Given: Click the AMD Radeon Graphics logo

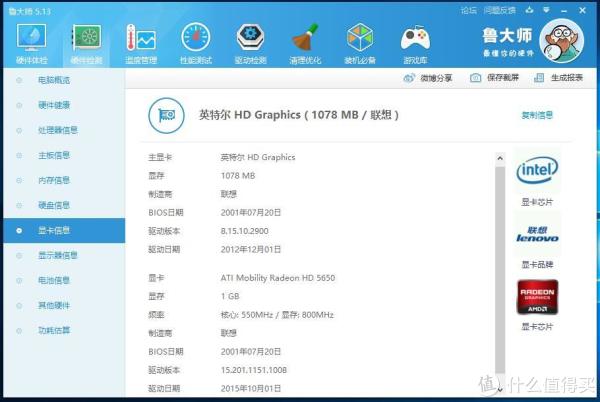Looking at the screenshot, I should [x=537, y=298].
